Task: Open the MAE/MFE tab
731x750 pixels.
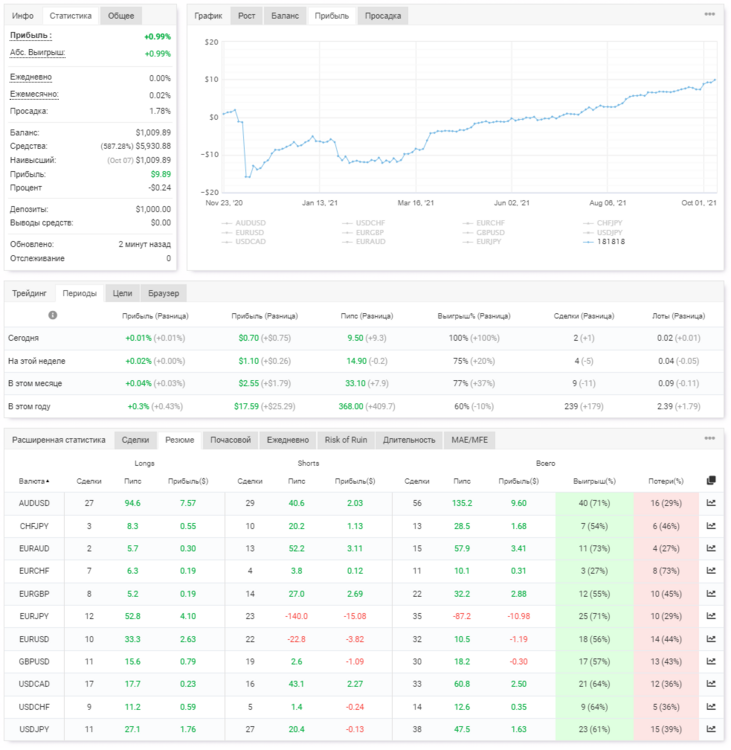Action: (470, 440)
